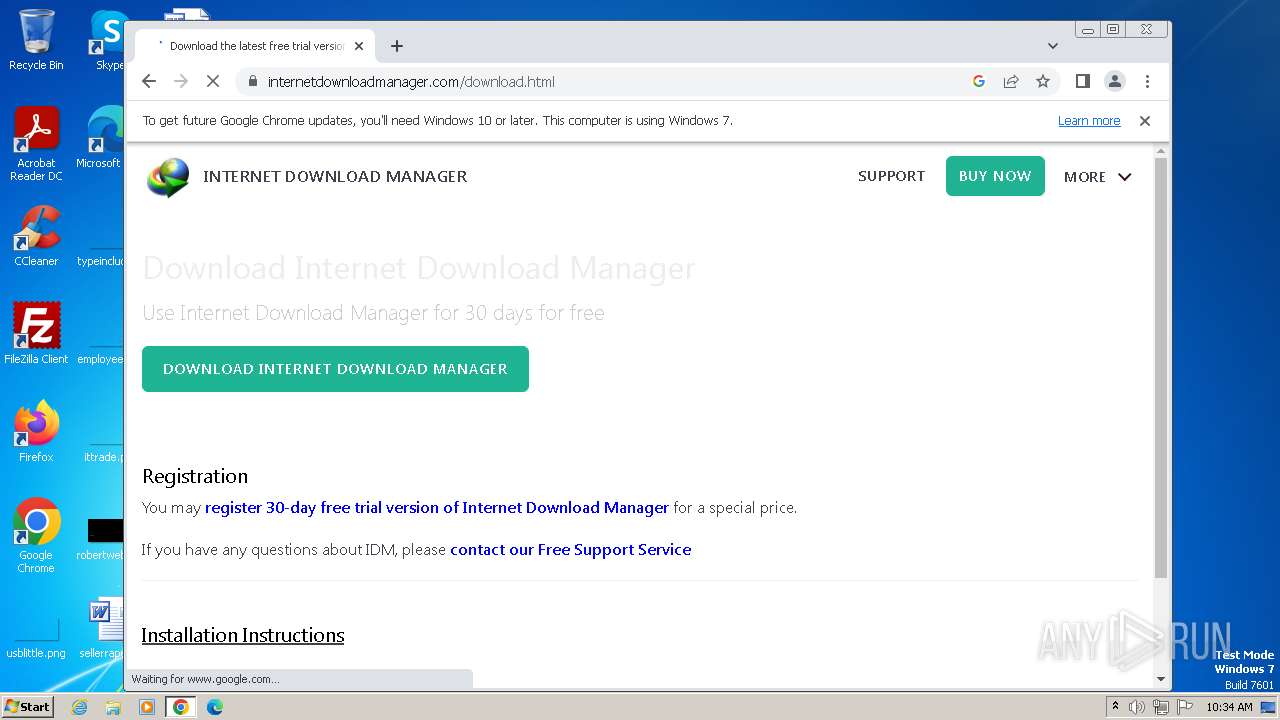Open Microsoft Edge from taskbar
Image resolution: width=1280 pixels, height=720 pixels.
[214, 707]
